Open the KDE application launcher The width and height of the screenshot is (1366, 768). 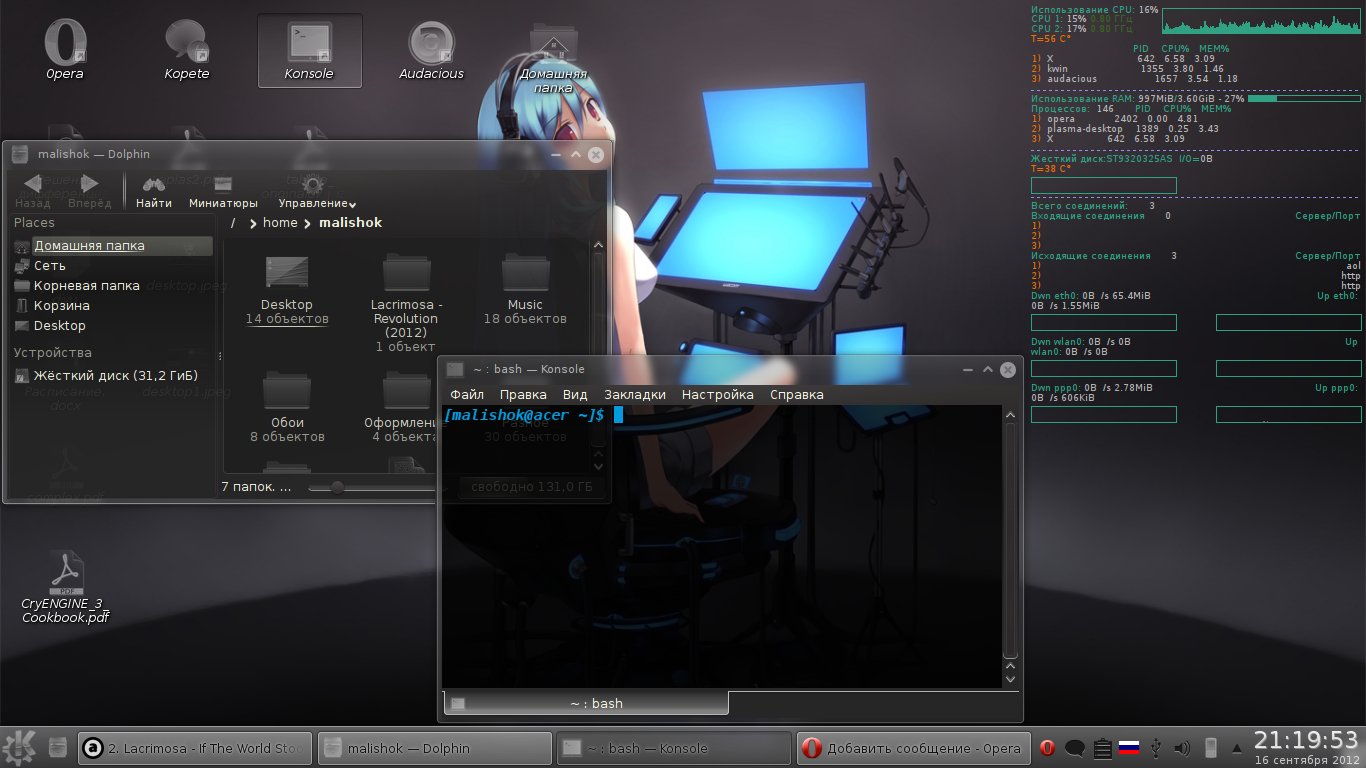pos(19,747)
